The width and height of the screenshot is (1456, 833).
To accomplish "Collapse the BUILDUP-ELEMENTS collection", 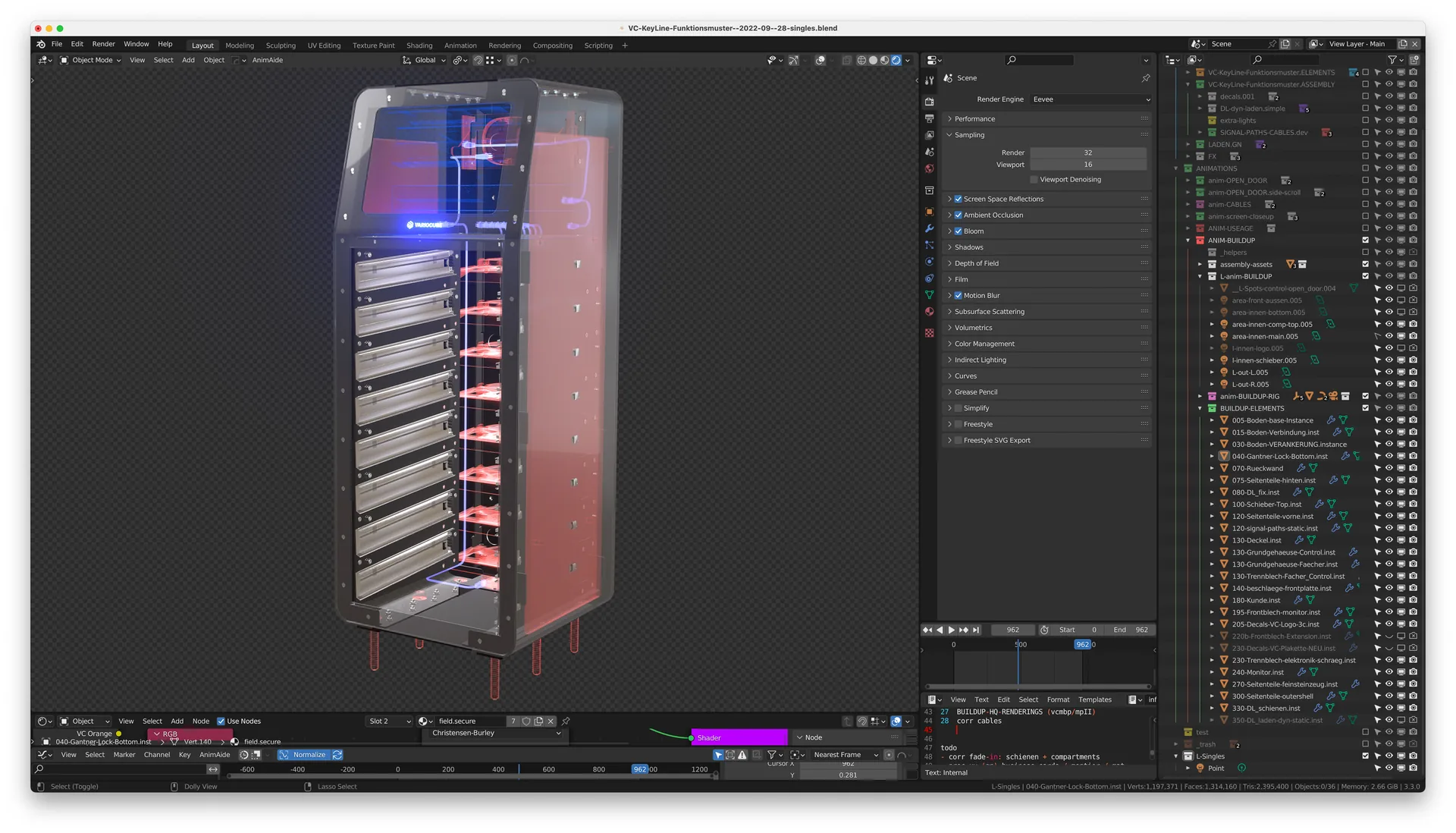I will [1200, 408].
